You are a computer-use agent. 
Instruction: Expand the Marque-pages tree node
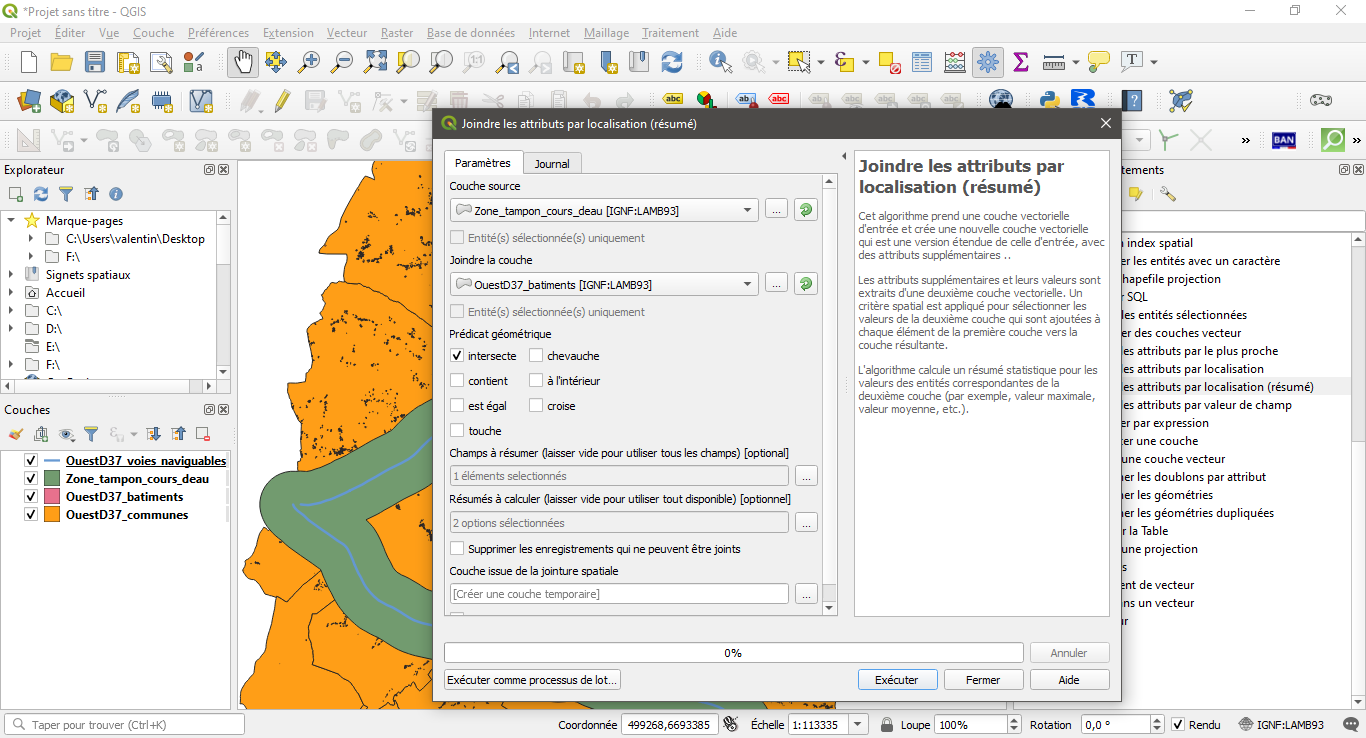11,221
